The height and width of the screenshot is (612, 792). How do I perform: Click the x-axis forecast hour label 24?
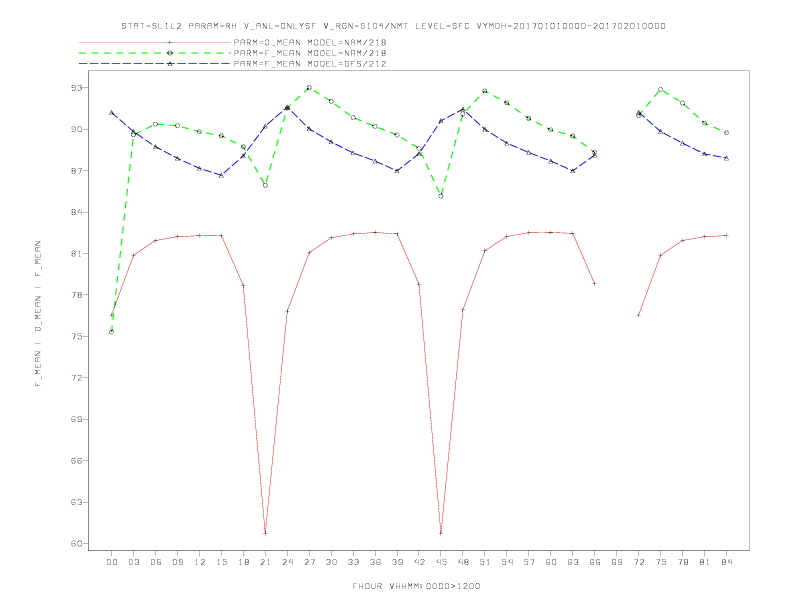click(287, 562)
